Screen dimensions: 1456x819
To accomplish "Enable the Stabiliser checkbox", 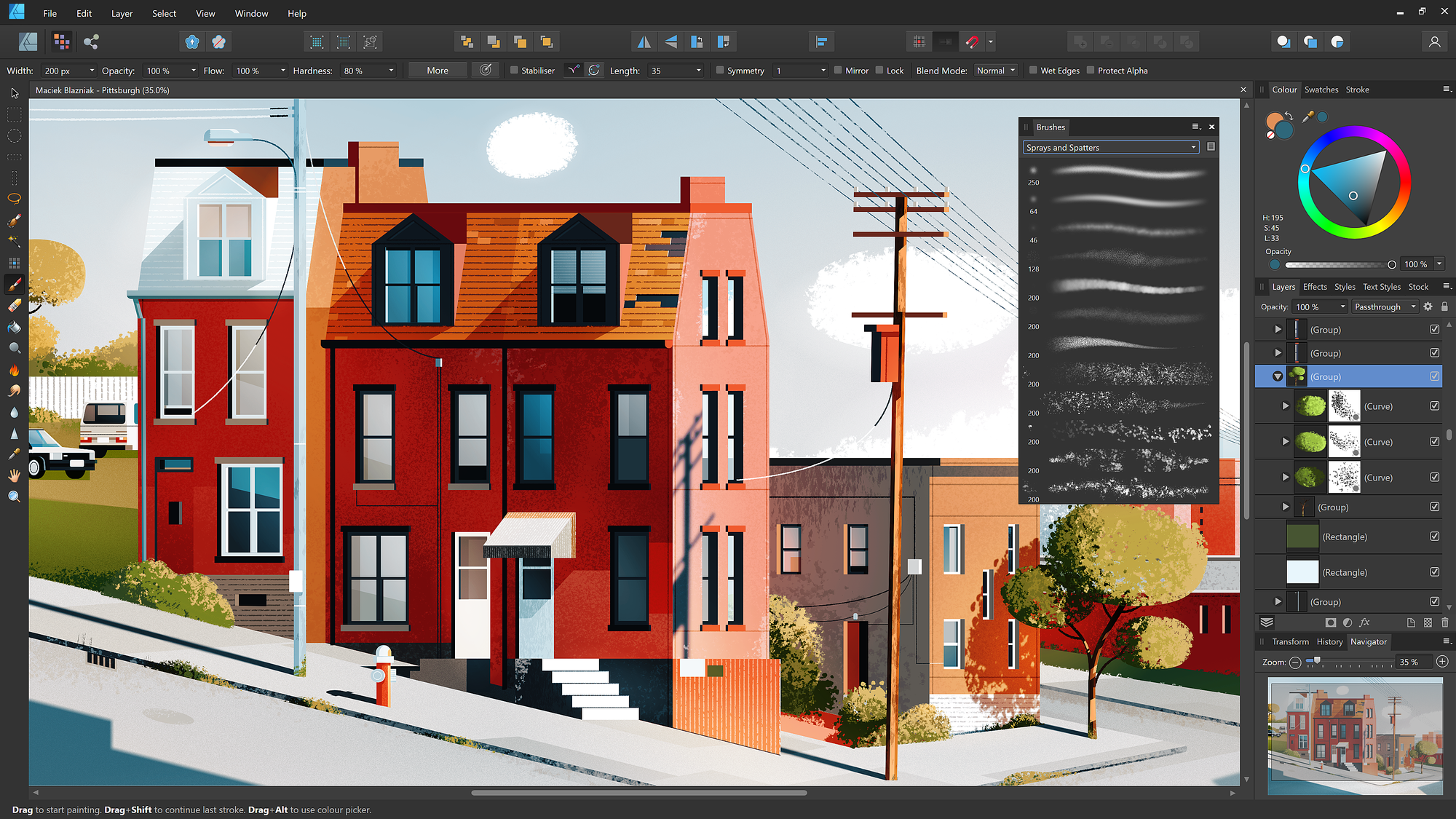I will 514,71.
